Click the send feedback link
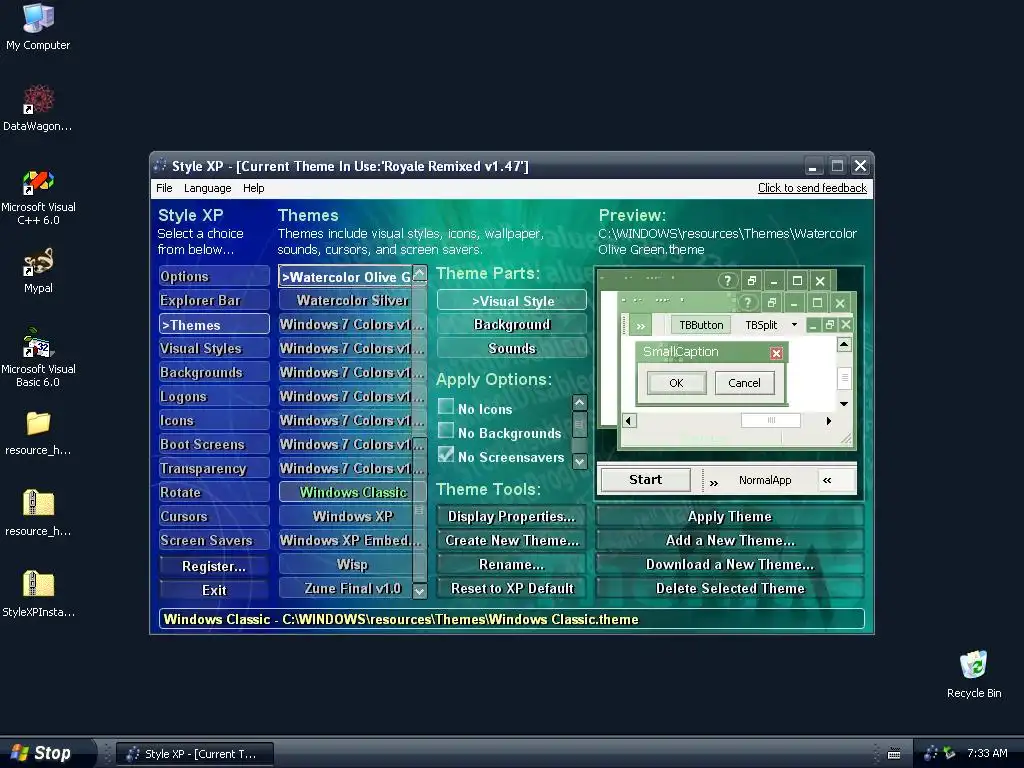The height and width of the screenshot is (768, 1024). [812, 188]
